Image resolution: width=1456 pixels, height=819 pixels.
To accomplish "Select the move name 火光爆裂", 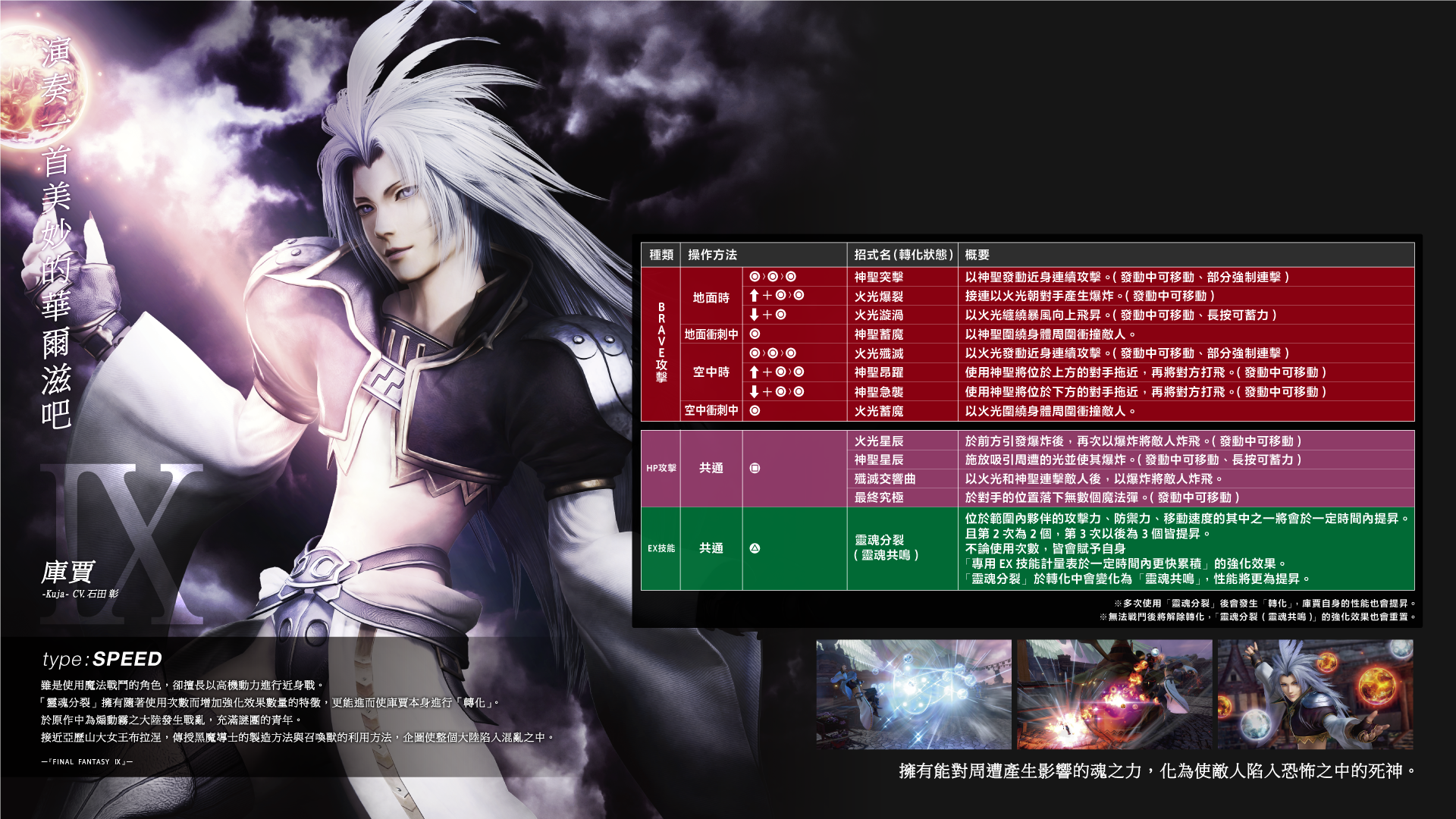I will 879,296.
